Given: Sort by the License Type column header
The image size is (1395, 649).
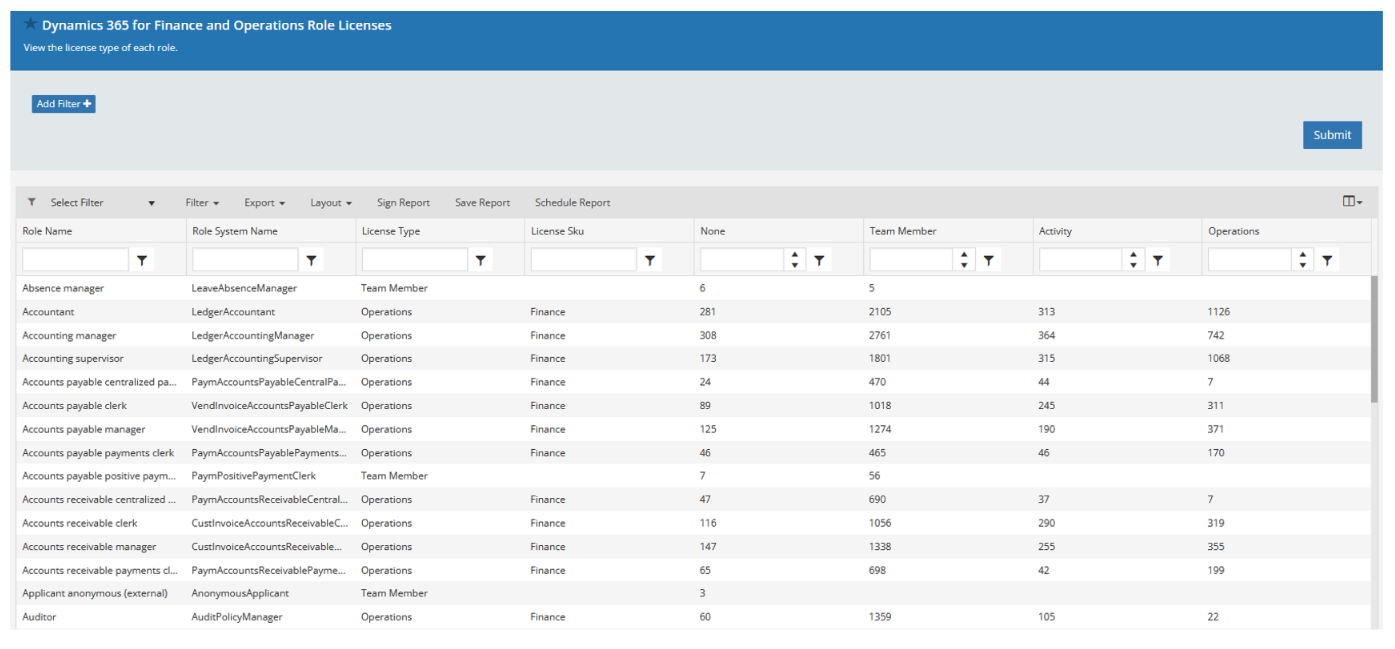Looking at the screenshot, I should (x=390, y=231).
